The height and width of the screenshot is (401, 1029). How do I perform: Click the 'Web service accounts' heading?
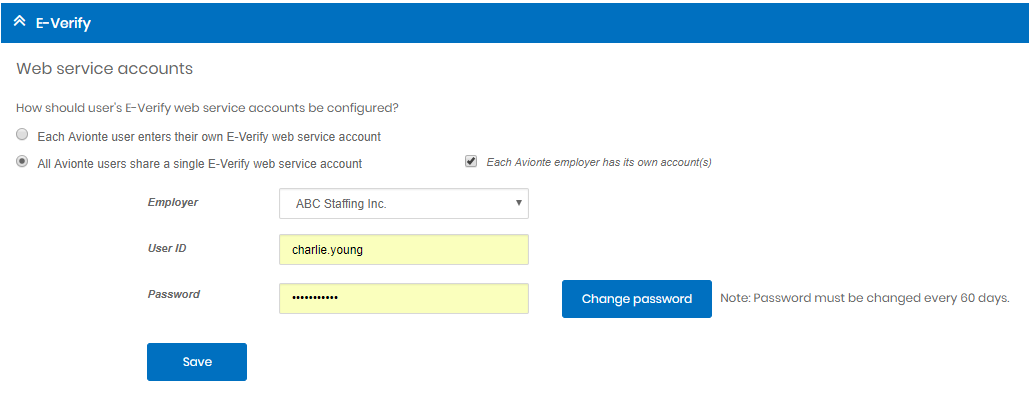click(x=104, y=68)
